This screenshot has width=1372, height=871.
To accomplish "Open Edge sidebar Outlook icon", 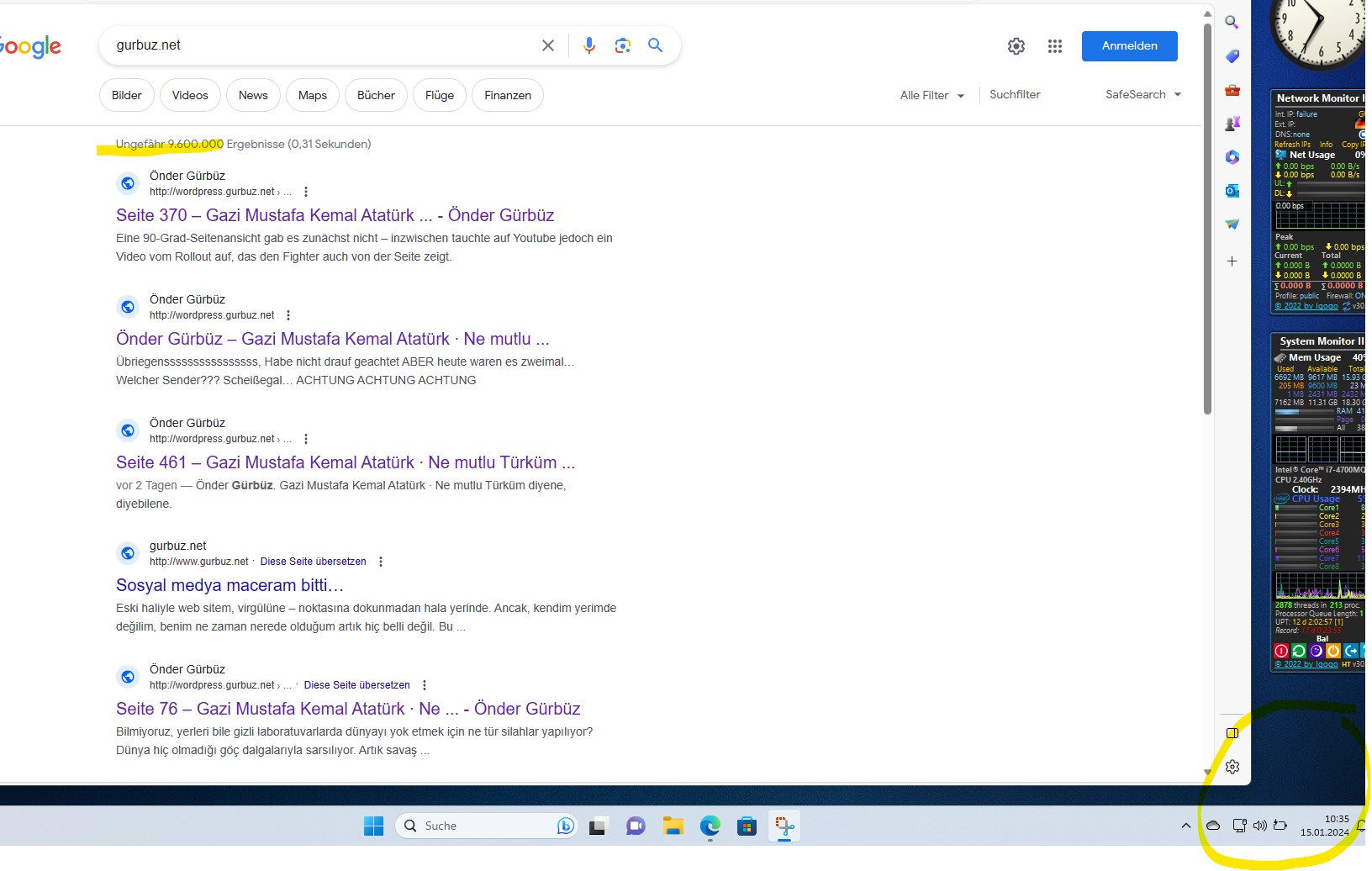I will [x=1232, y=191].
